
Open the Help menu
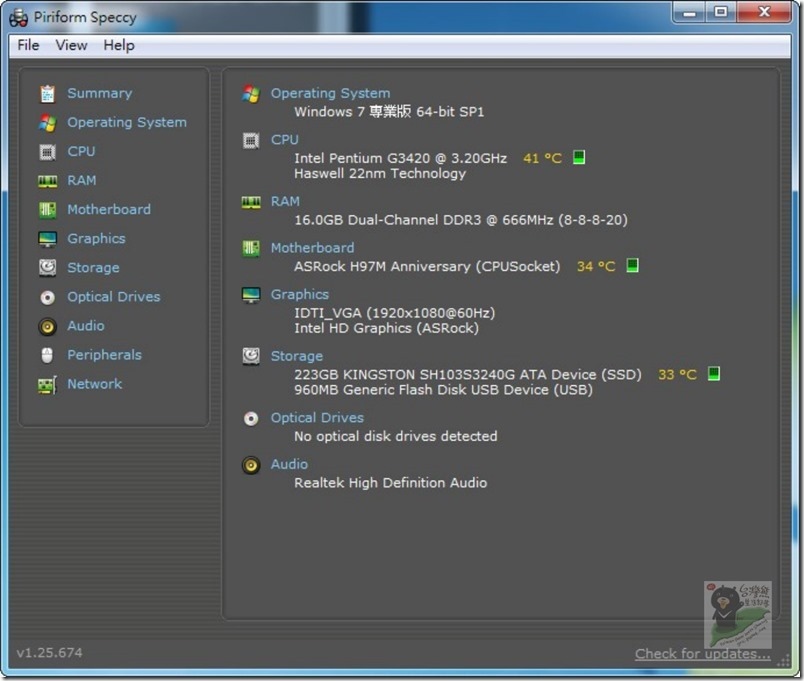click(119, 45)
